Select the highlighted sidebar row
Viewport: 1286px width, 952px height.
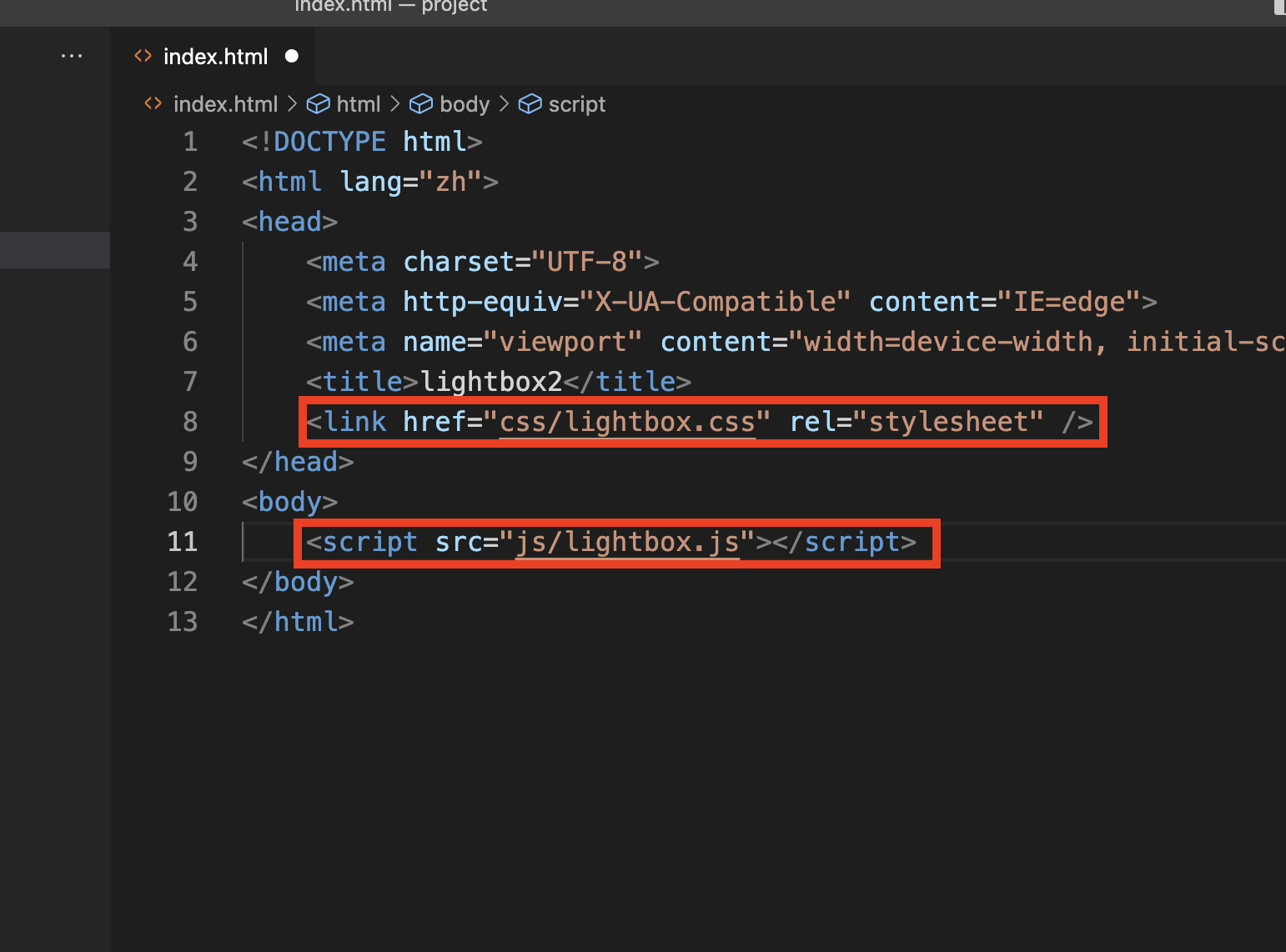pos(55,250)
